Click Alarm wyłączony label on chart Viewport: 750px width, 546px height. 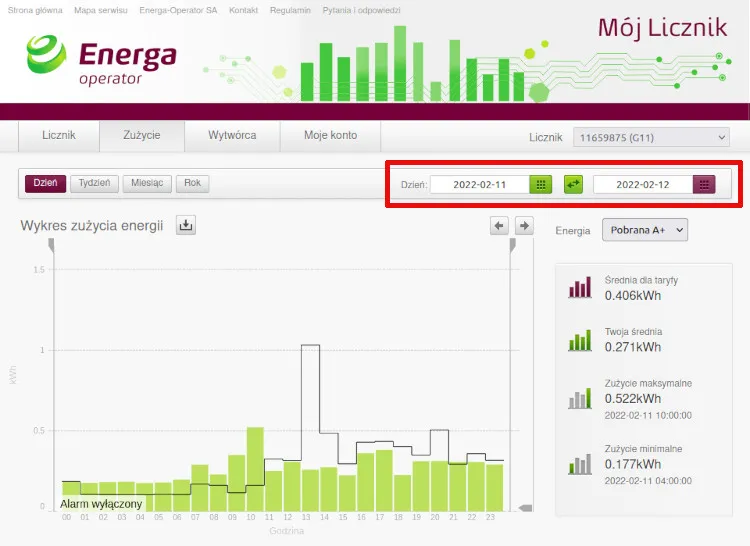(101, 504)
